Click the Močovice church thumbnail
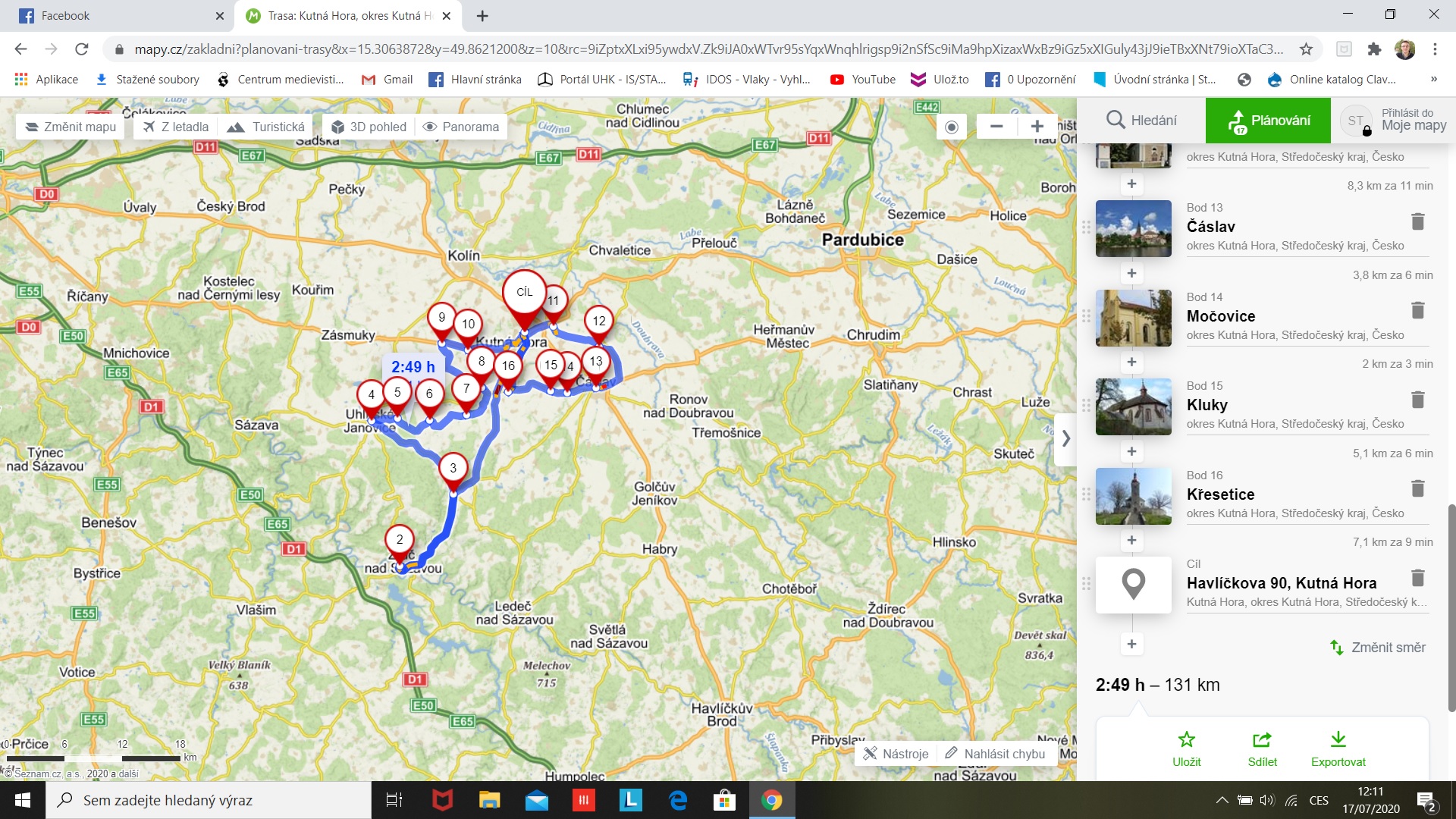 click(x=1133, y=318)
